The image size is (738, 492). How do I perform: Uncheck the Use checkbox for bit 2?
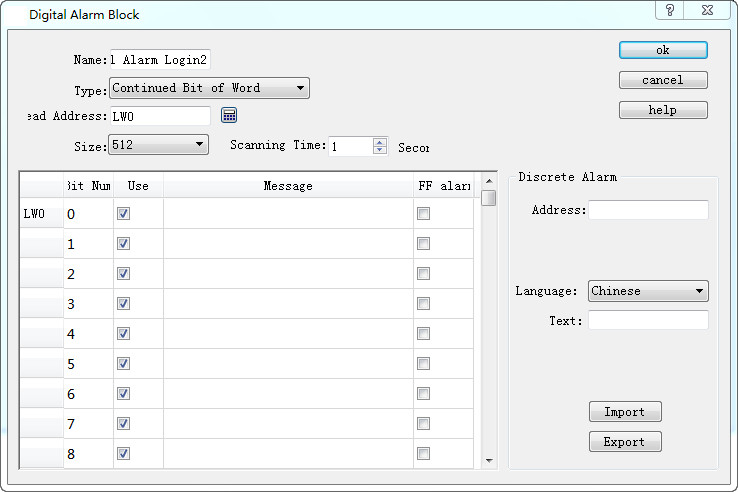[x=123, y=274]
